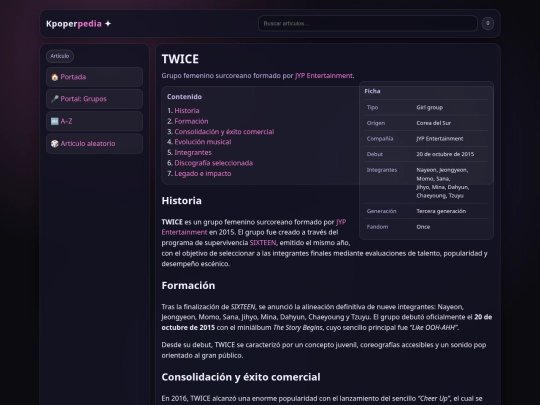Jump to Integrantes in Contenido list

(x=193, y=153)
